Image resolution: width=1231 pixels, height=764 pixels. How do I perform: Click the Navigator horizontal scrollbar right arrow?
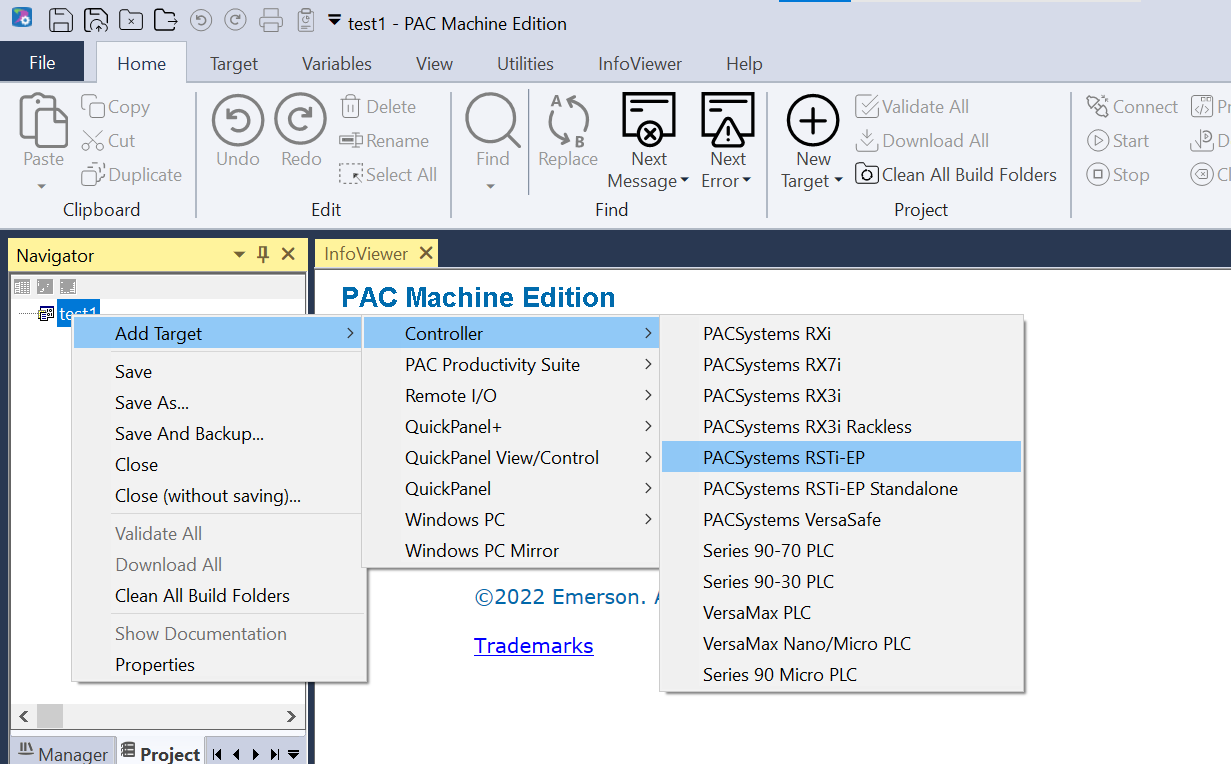(291, 716)
